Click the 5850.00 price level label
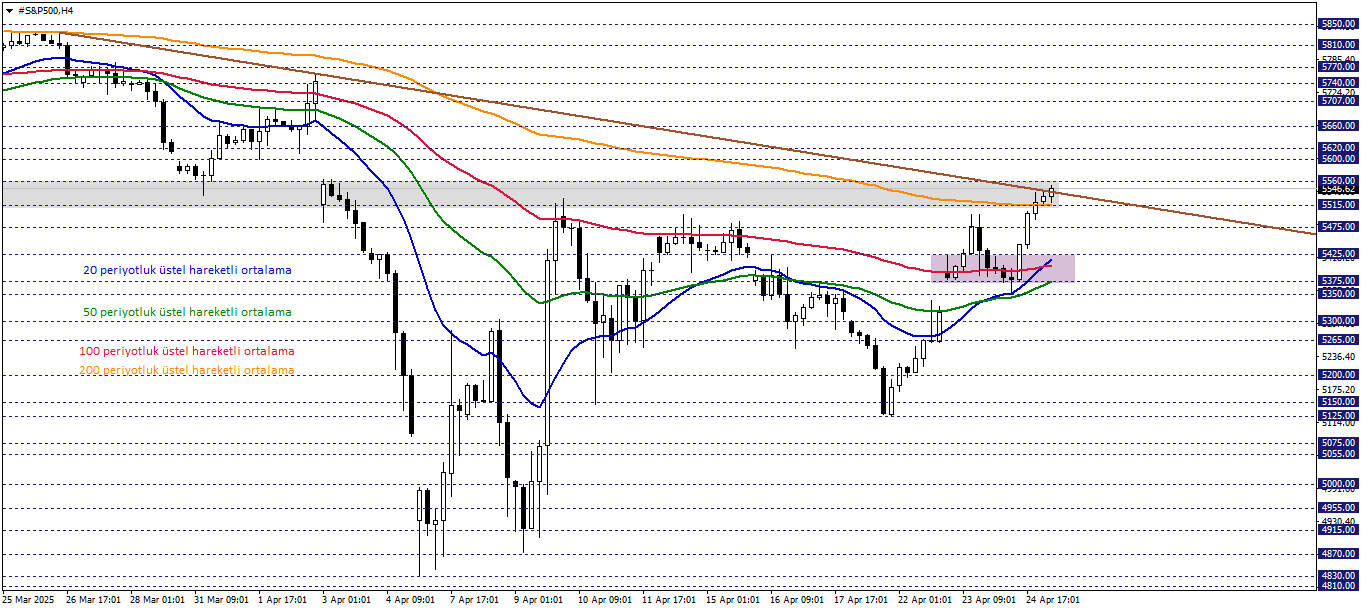 (1338, 24)
